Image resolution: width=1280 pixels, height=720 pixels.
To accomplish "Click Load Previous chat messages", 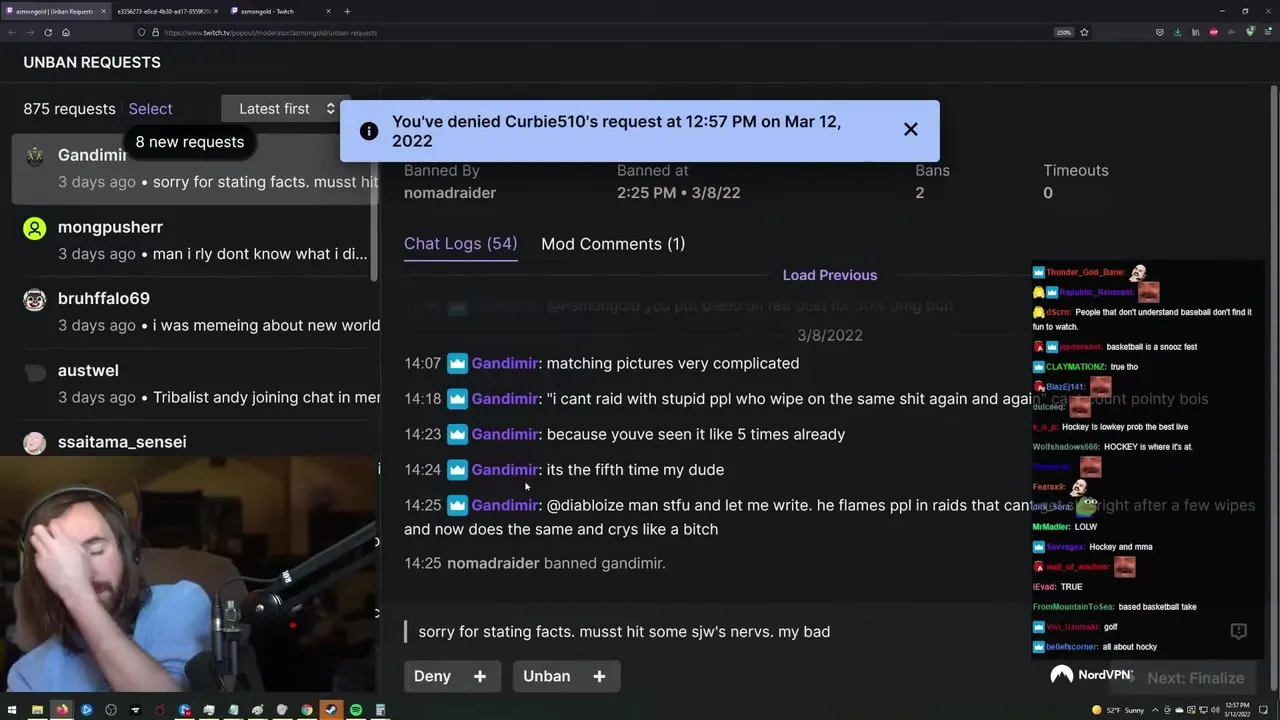I will tap(830, 275).
